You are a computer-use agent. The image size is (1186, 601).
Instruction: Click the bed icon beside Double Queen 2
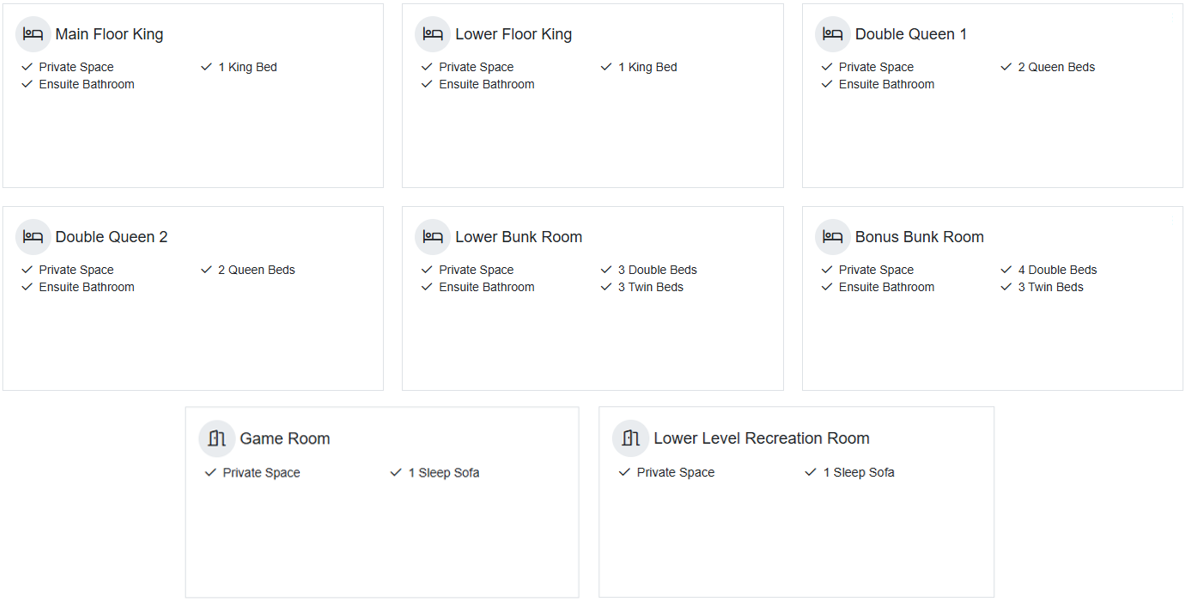33,237
